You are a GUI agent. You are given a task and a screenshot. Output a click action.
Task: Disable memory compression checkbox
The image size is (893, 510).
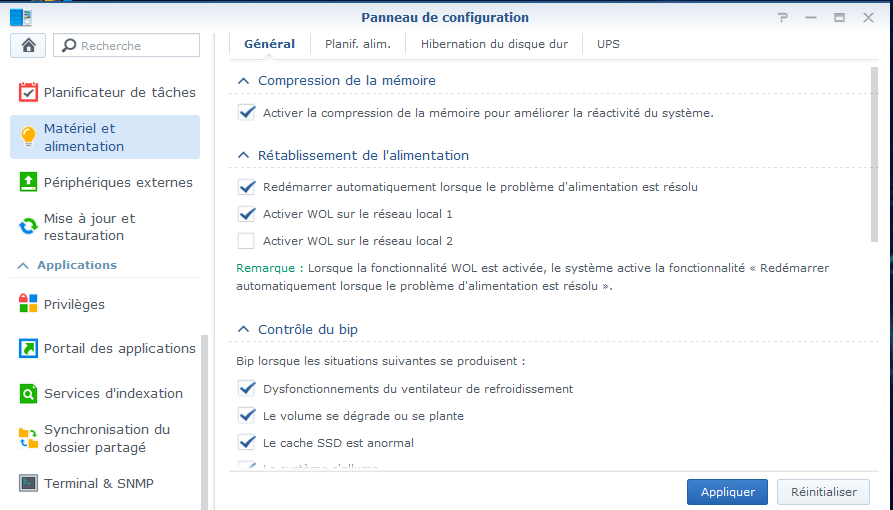[247, 112]
